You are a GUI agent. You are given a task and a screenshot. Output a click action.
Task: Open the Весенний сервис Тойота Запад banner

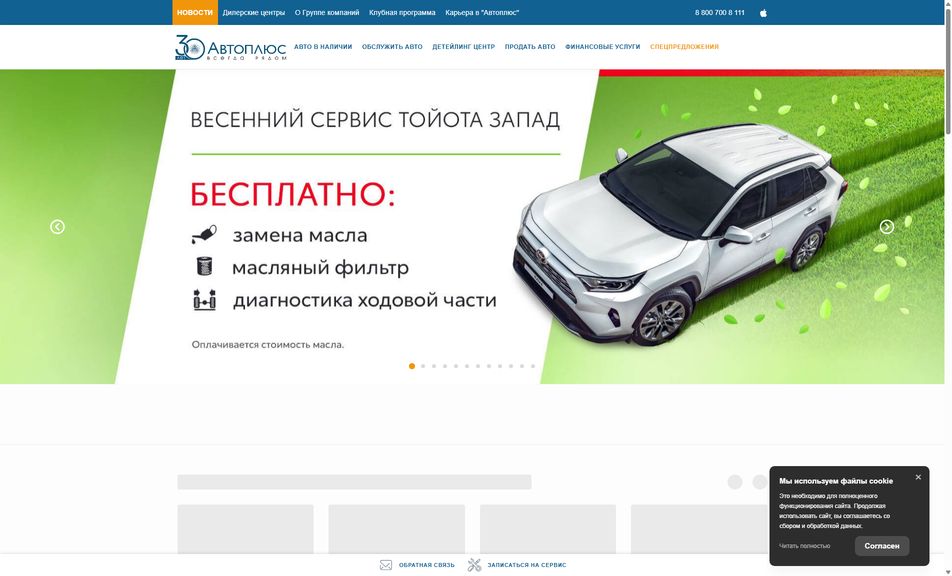pos(472,226)
